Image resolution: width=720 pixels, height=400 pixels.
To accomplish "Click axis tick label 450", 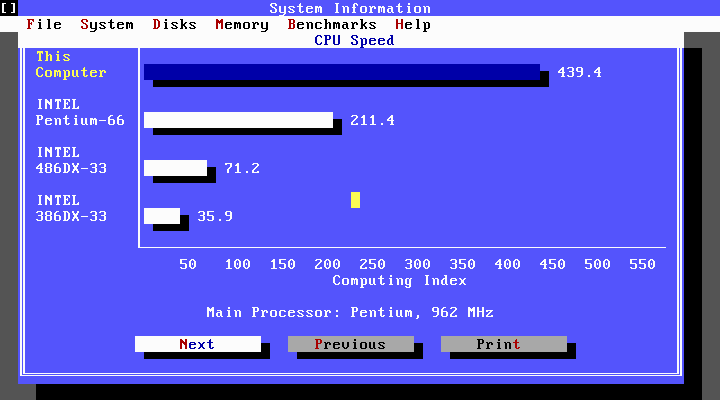I will tap(552, 264).
